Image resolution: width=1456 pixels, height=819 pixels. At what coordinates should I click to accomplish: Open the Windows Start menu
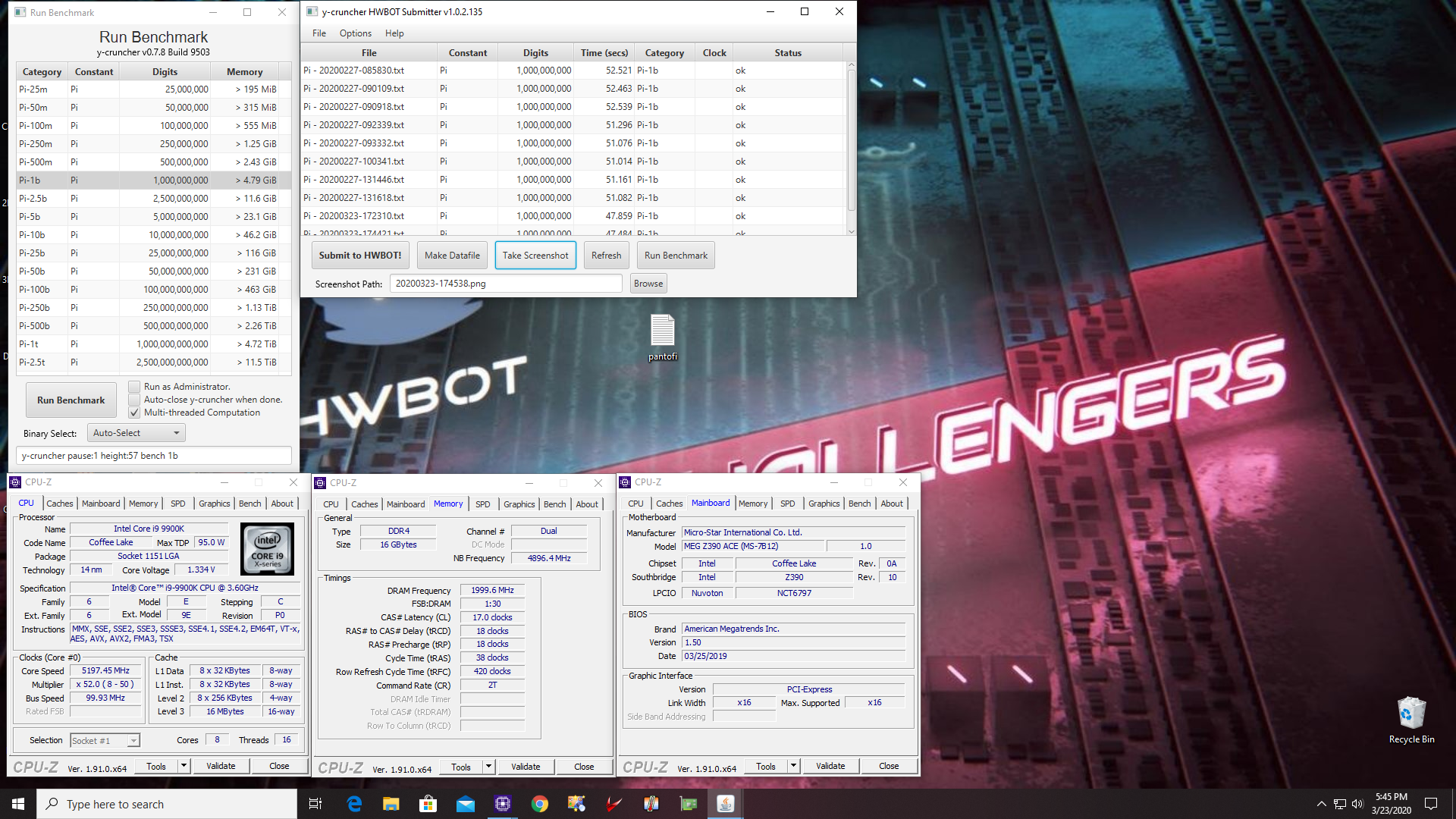18,804
